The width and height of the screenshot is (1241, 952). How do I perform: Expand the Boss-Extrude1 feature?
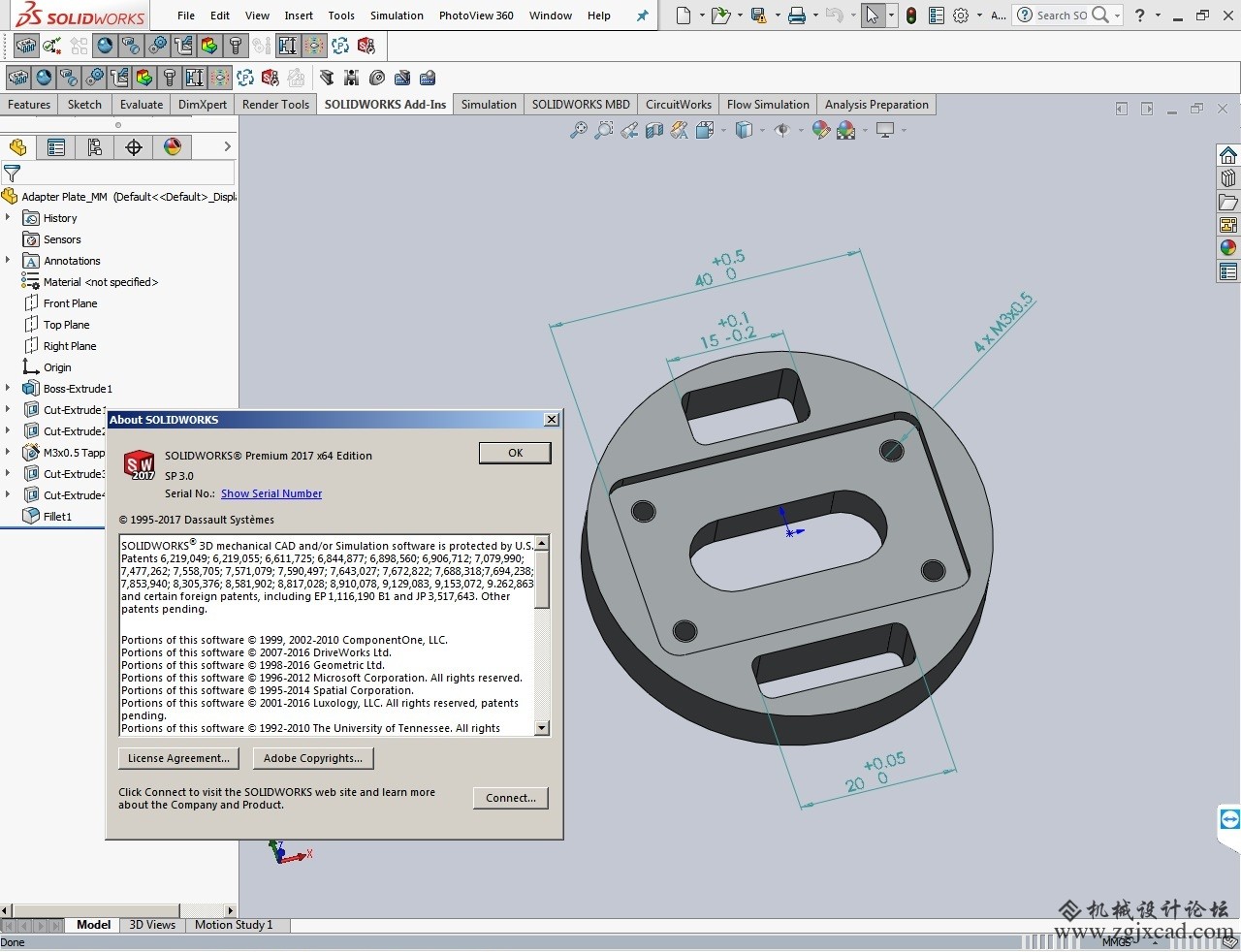click(x=8, y=389)
